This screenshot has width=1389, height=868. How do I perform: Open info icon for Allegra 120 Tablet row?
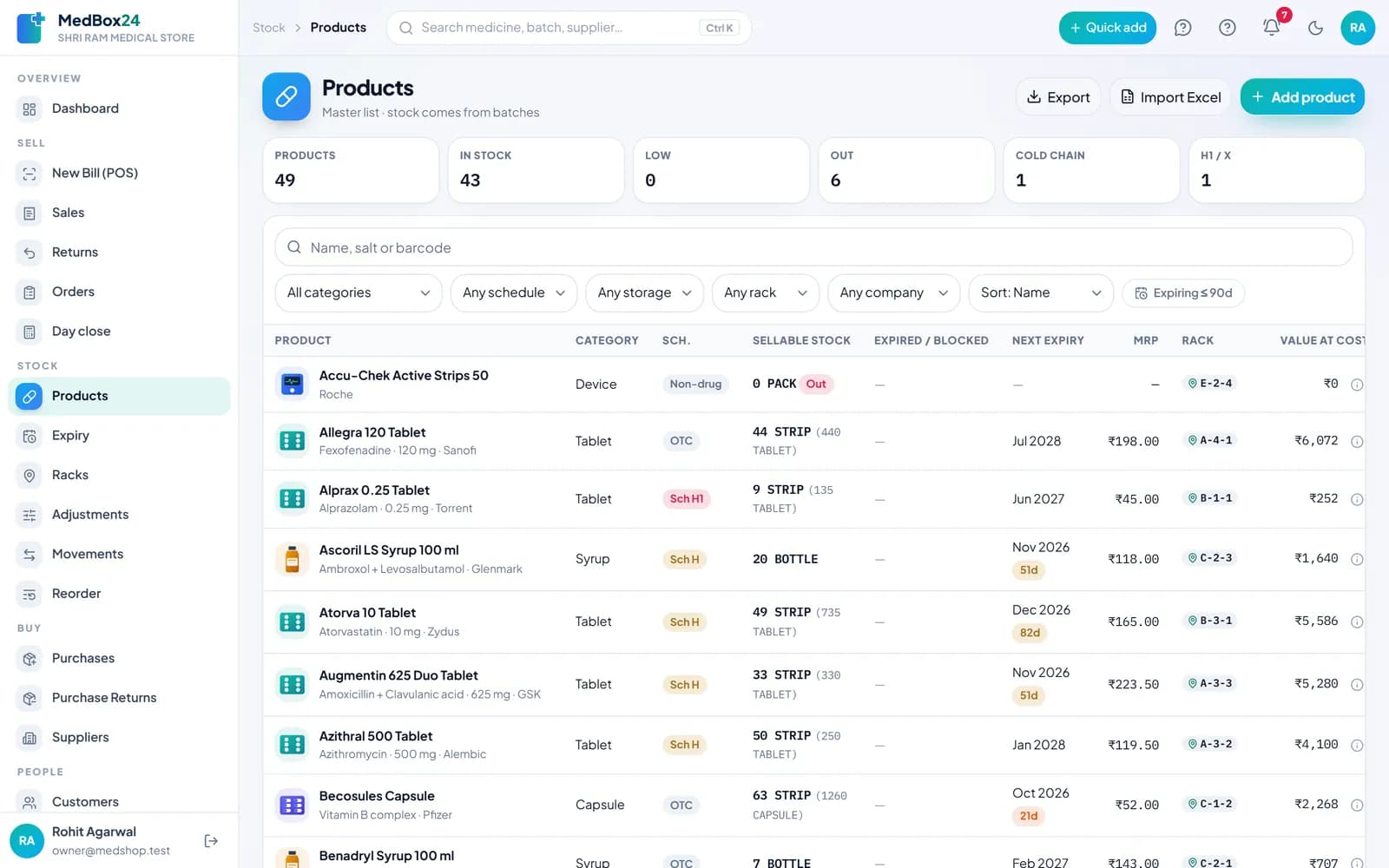click(1357, 441)
